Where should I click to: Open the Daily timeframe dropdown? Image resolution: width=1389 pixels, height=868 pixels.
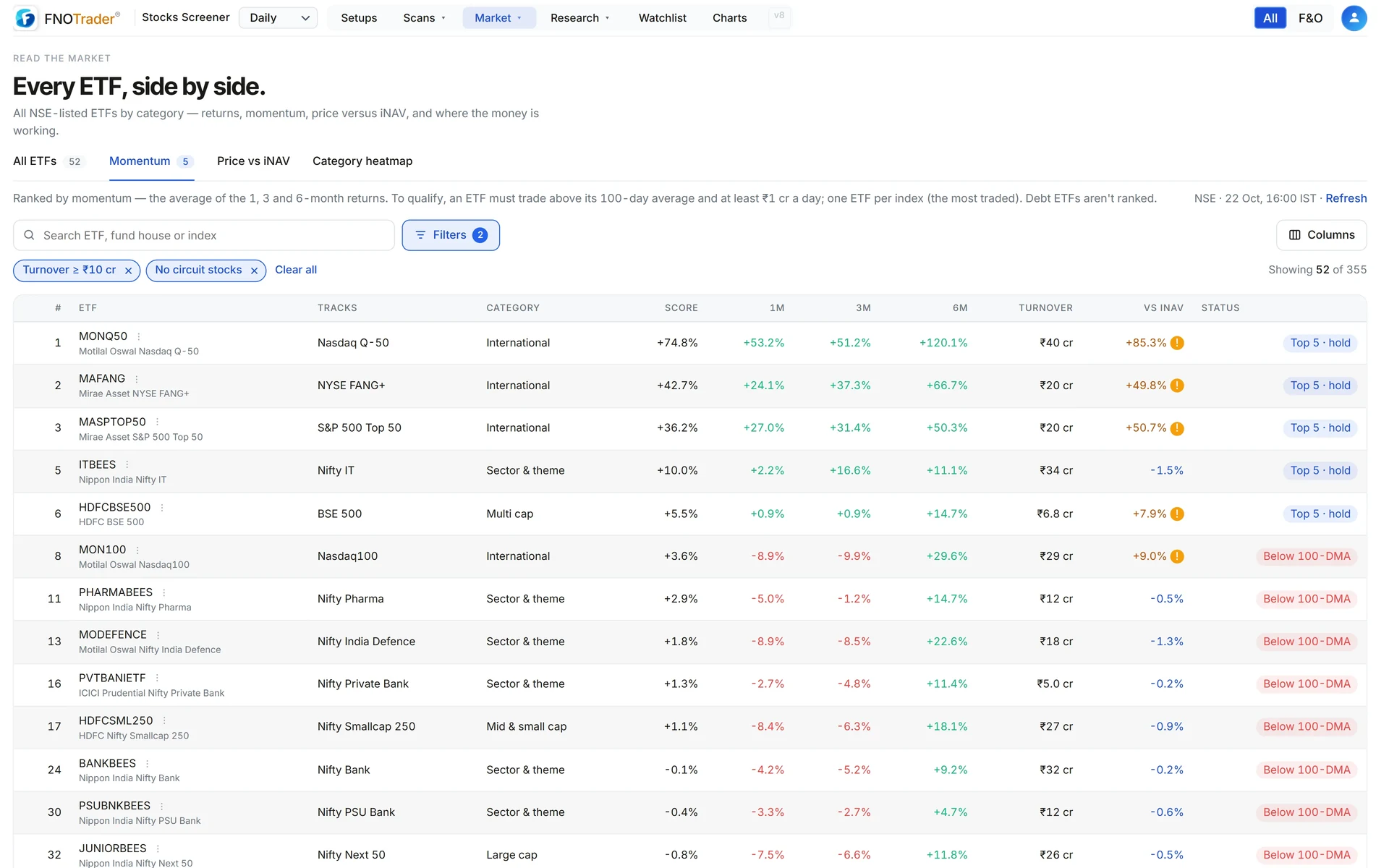[x=279, y=18]
